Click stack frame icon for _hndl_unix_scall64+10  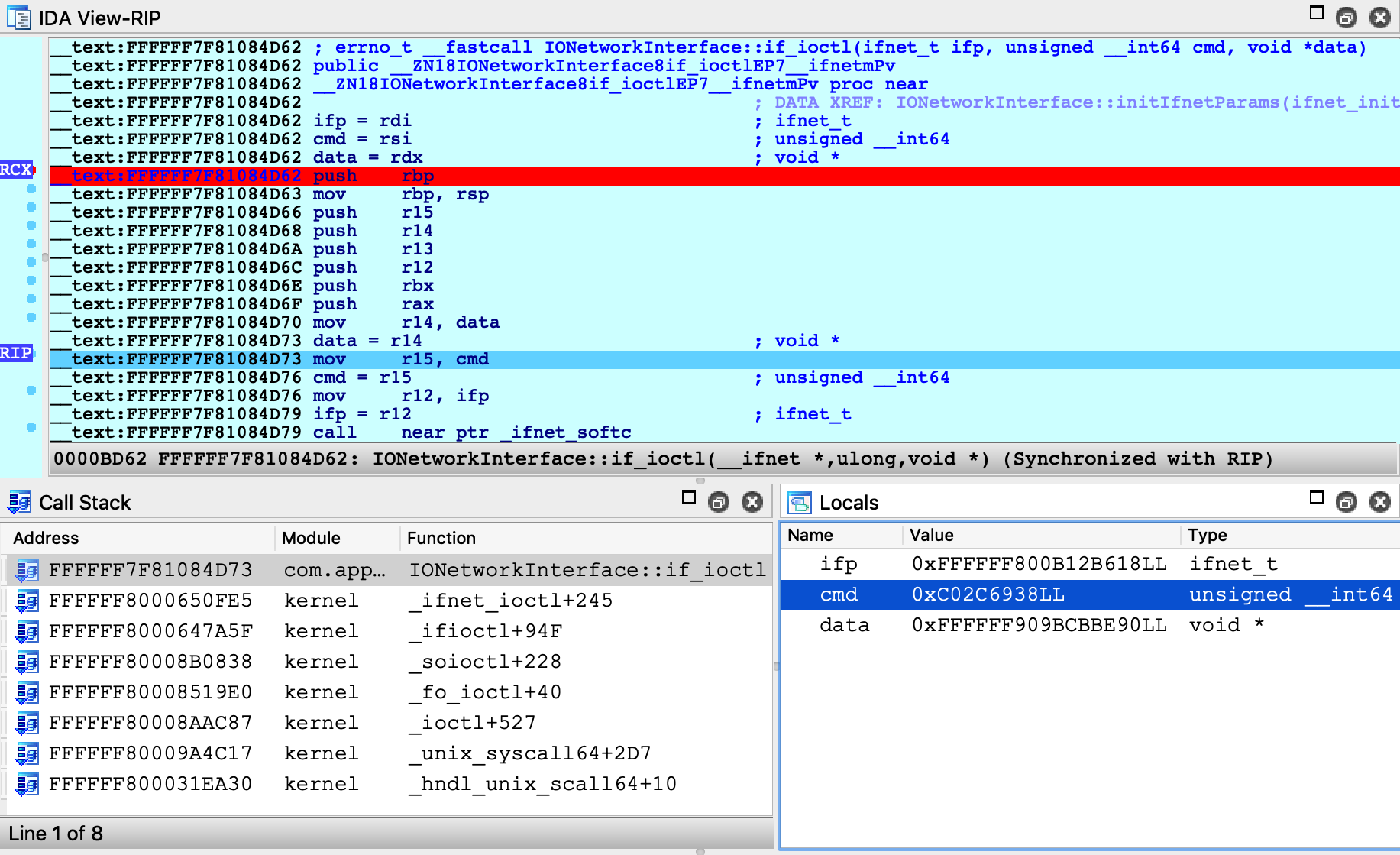(27, 784)
